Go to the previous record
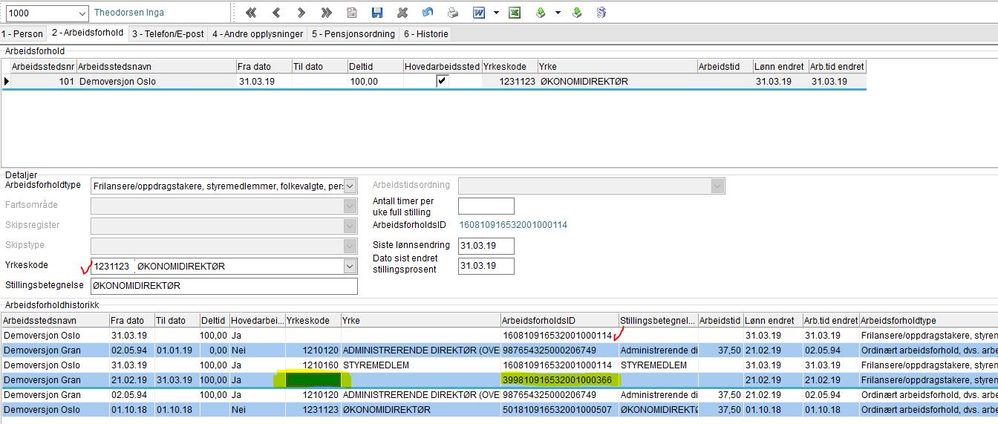Viewport: 998px width, 424px height. coord(275,13)
